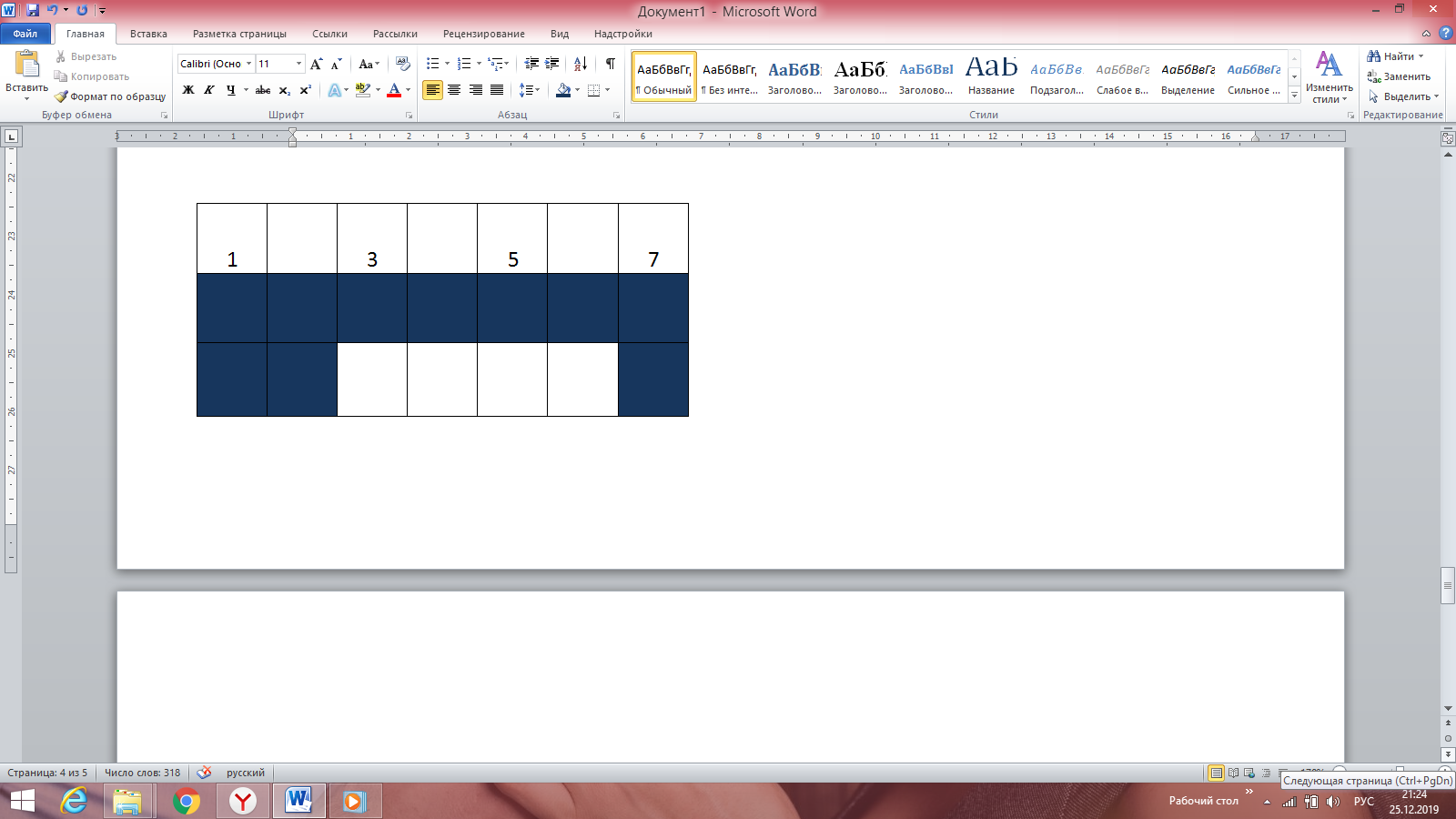Toggle strikethrough (abc) formatting

(x=263, y=90)
